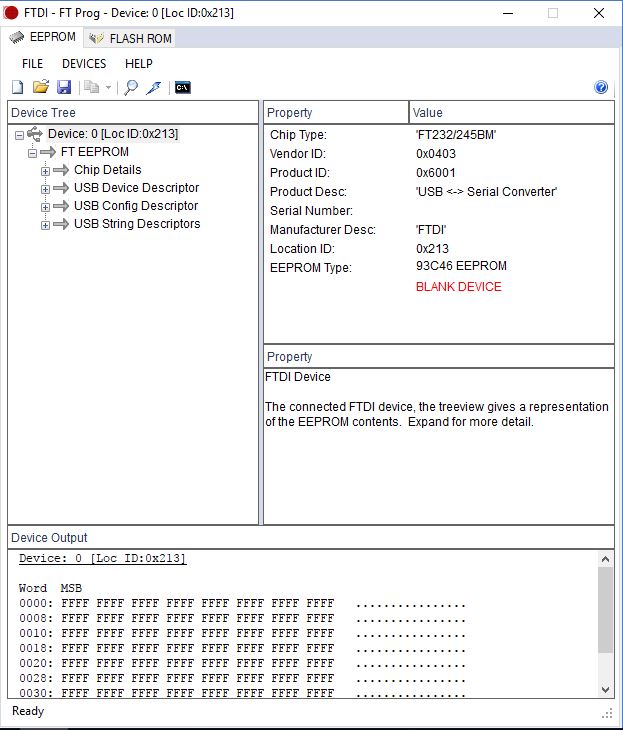Close the FT Prog window
This screenshot has width=623, height=730.
[x=599, y=13]
